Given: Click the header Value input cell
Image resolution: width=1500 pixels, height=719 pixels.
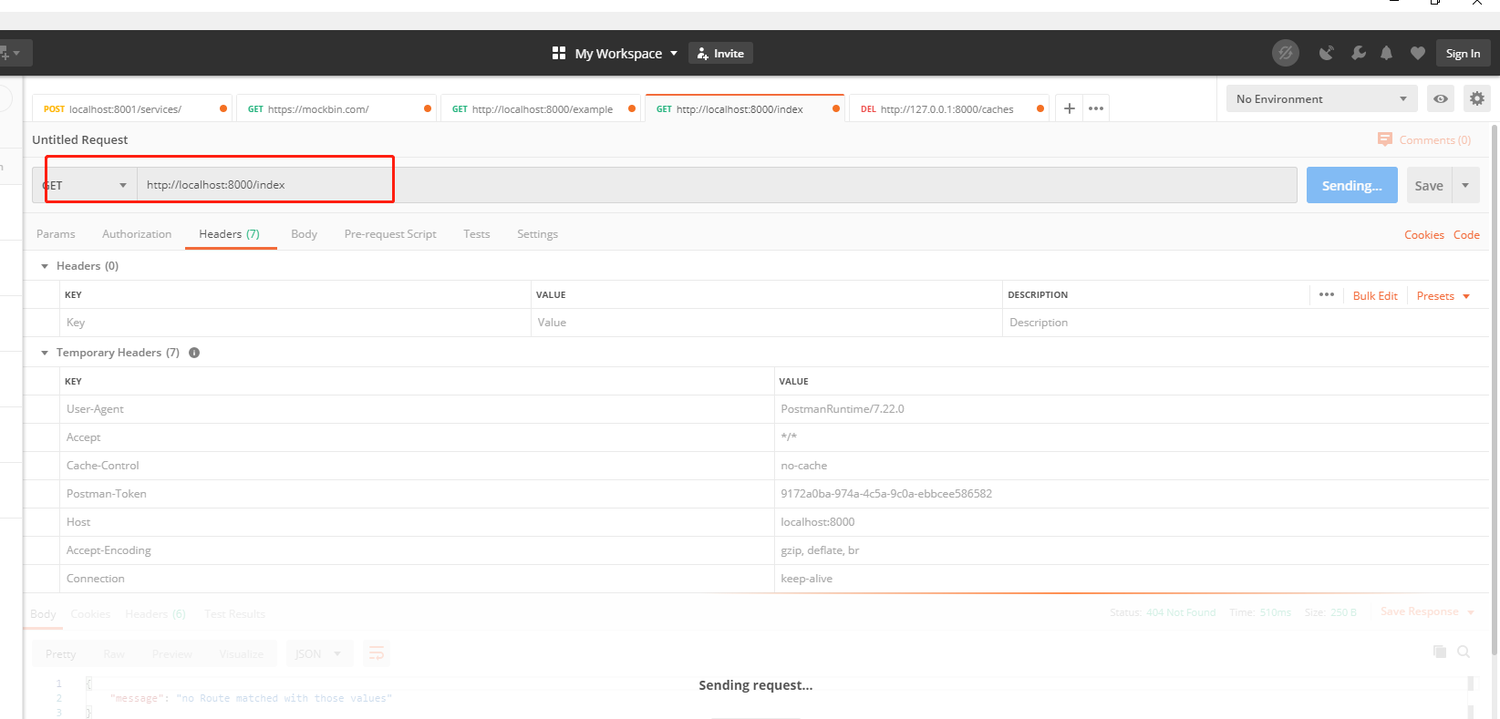Looking at the screenshot, I should pos(767,322).
